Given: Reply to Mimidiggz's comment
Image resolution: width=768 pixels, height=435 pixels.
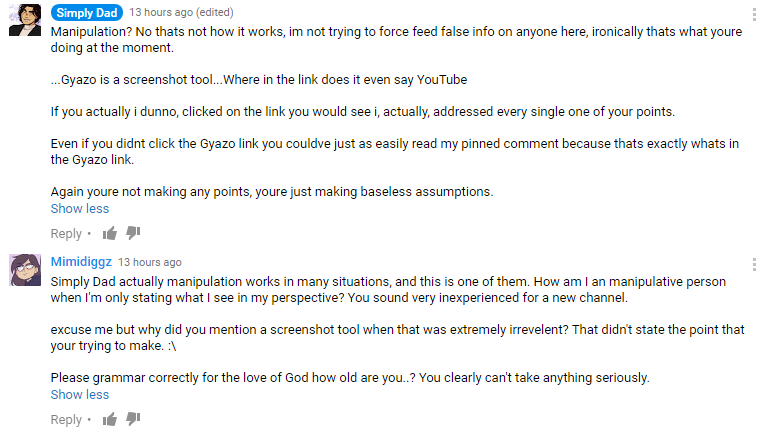Looking at the screenshot, I should [x=66, y=420].
